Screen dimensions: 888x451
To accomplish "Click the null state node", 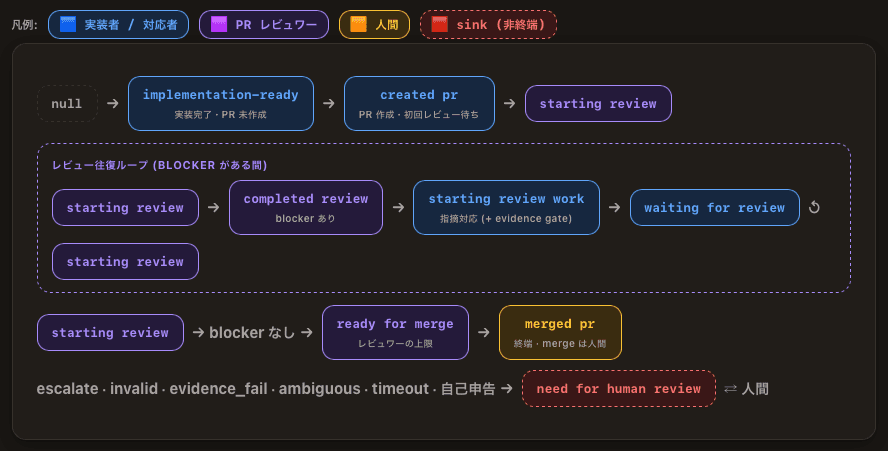I will (x=67, y=104).
